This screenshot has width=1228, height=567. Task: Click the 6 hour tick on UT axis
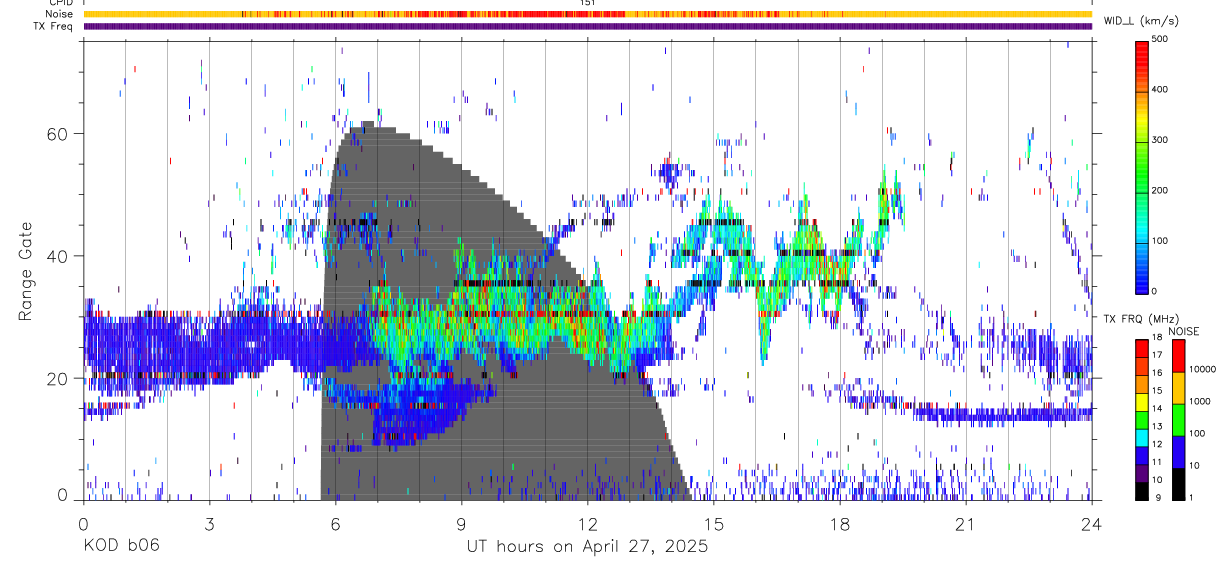[335, 522]
